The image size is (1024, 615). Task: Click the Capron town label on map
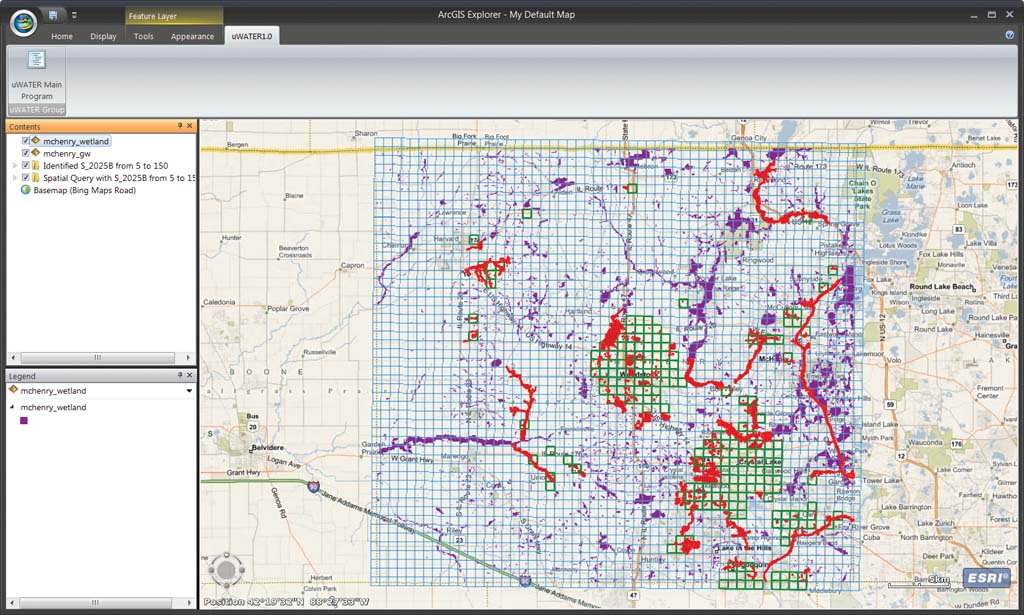[353, 265]
